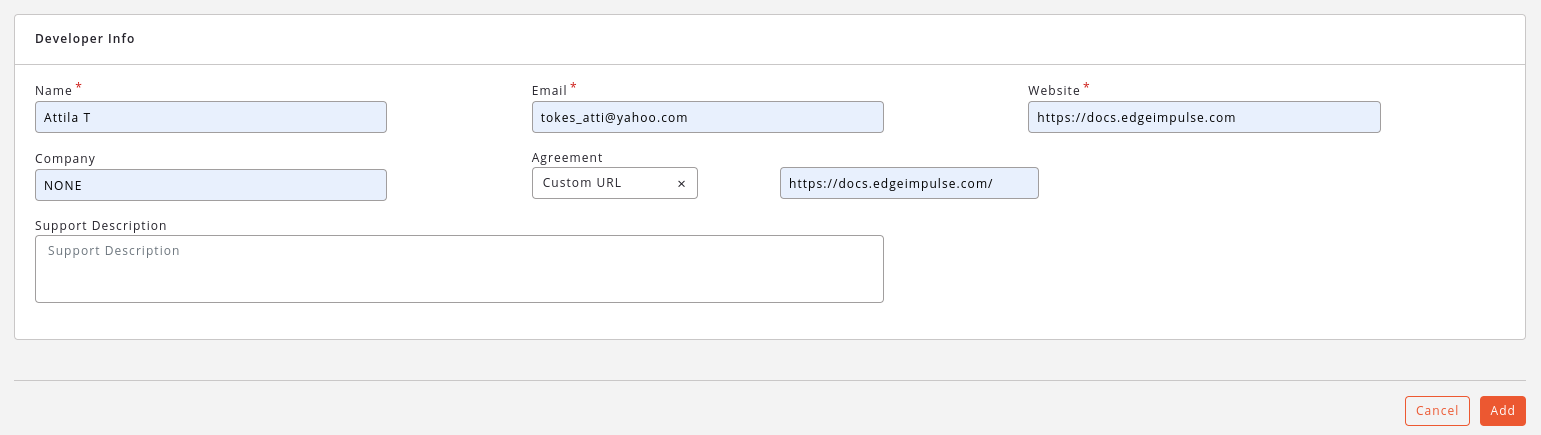This screenshot has width=1541, height=435.
Task: Click the Website field label
Action: [x=1054, y=91]
